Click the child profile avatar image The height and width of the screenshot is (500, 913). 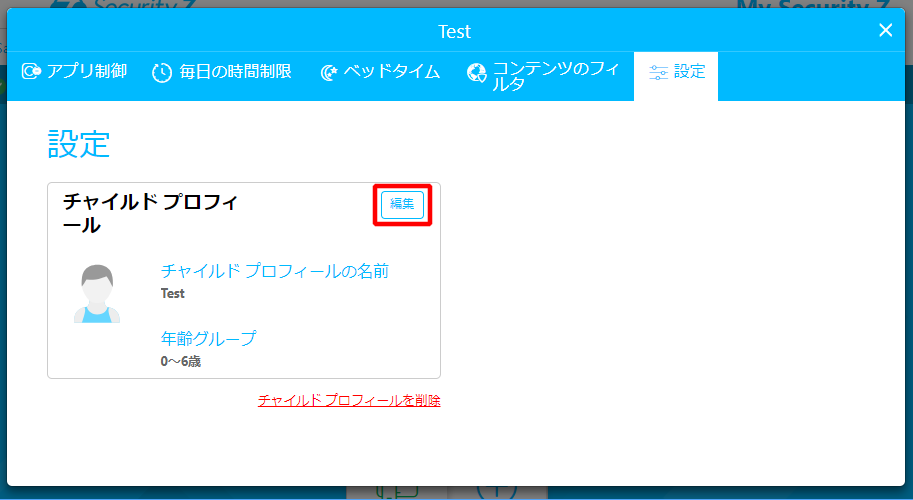[97, 294]
